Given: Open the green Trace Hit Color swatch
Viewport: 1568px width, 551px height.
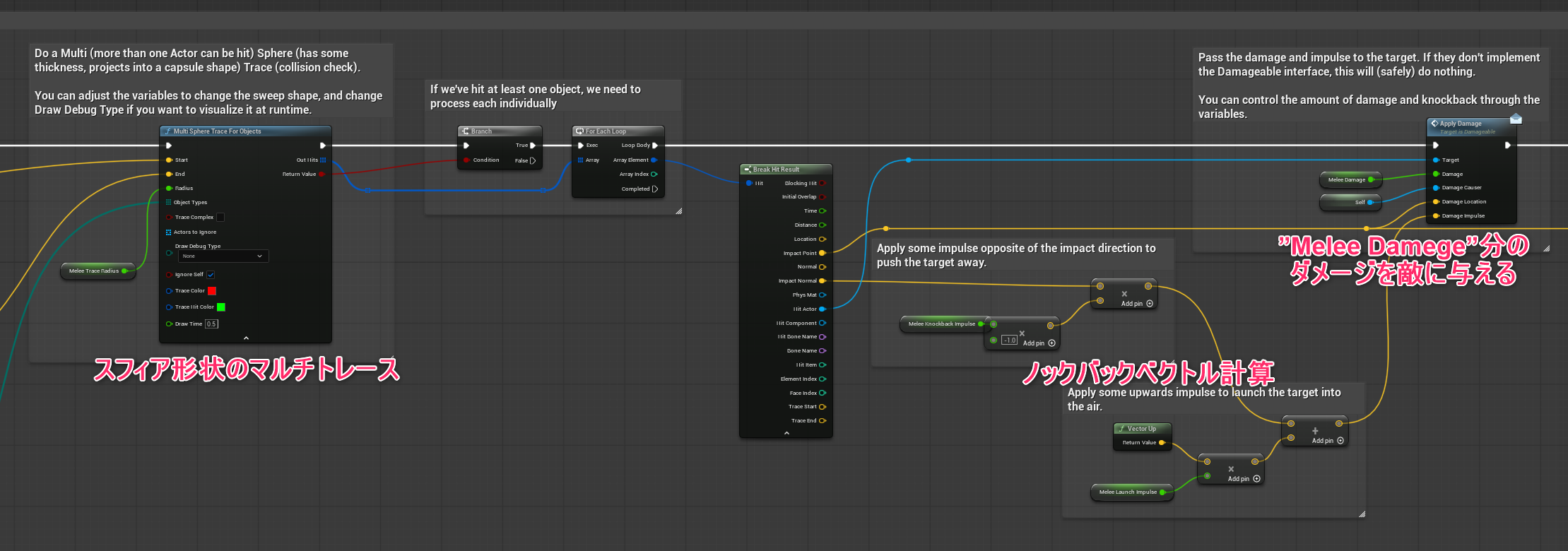Looking at the screenshot, I should pos(220,307).
